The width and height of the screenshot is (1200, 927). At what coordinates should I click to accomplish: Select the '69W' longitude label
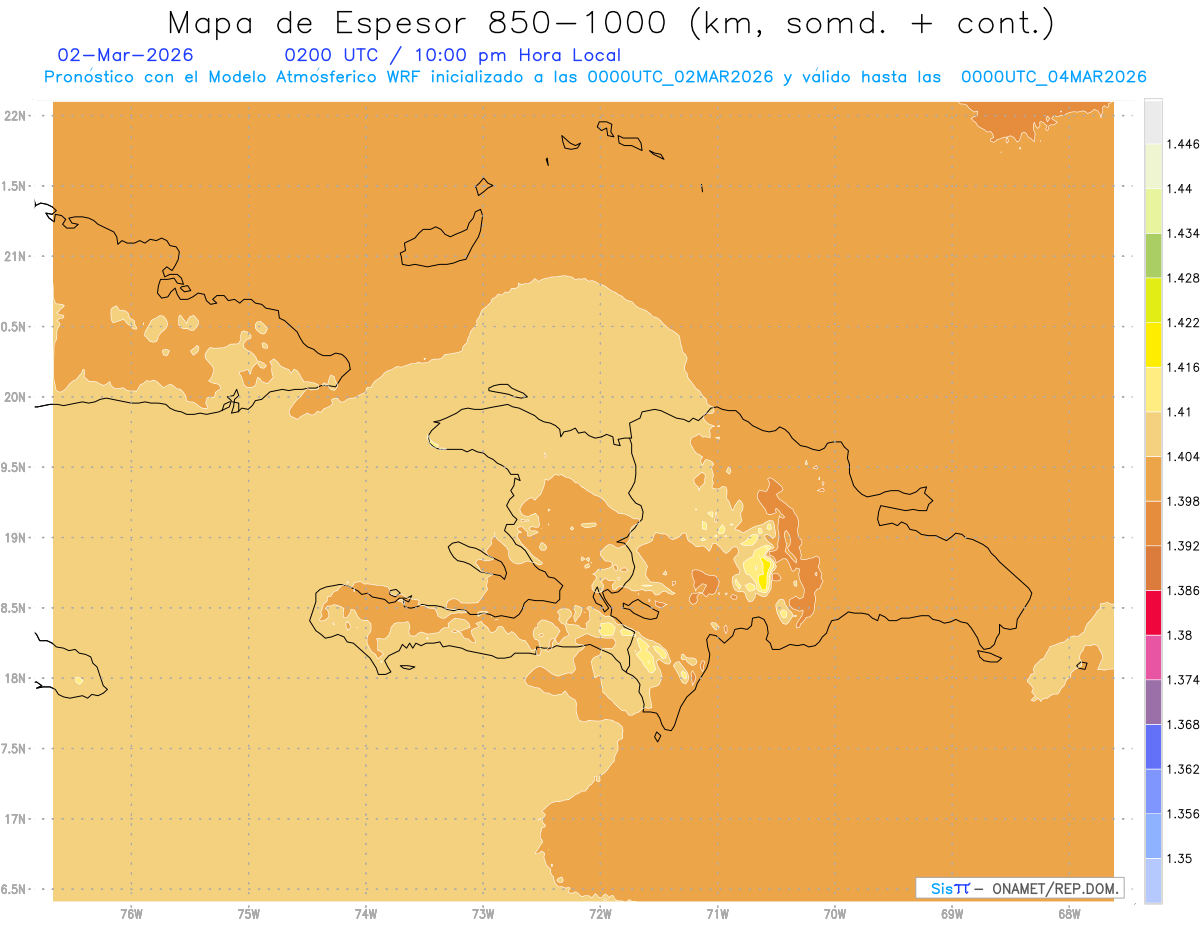(952, 914)
